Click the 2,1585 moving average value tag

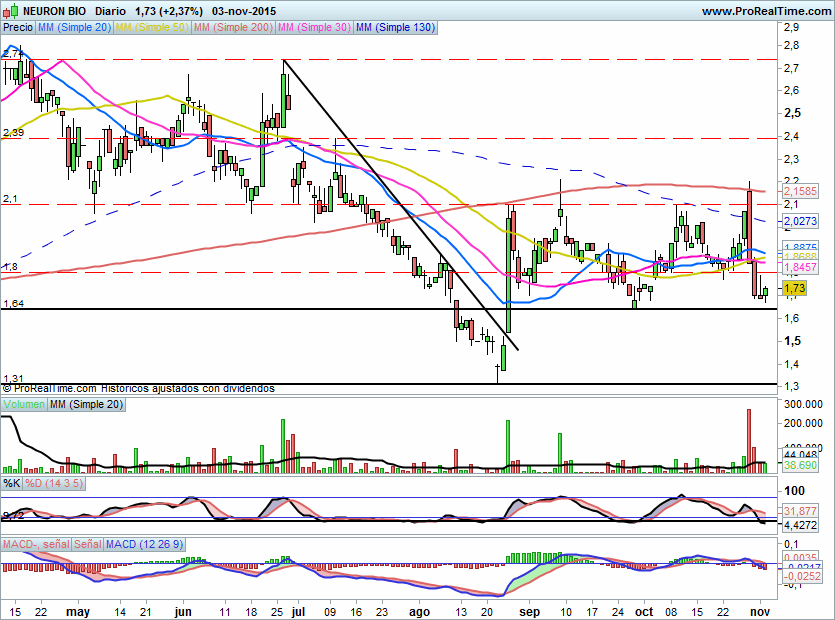[x=800, y=191]
